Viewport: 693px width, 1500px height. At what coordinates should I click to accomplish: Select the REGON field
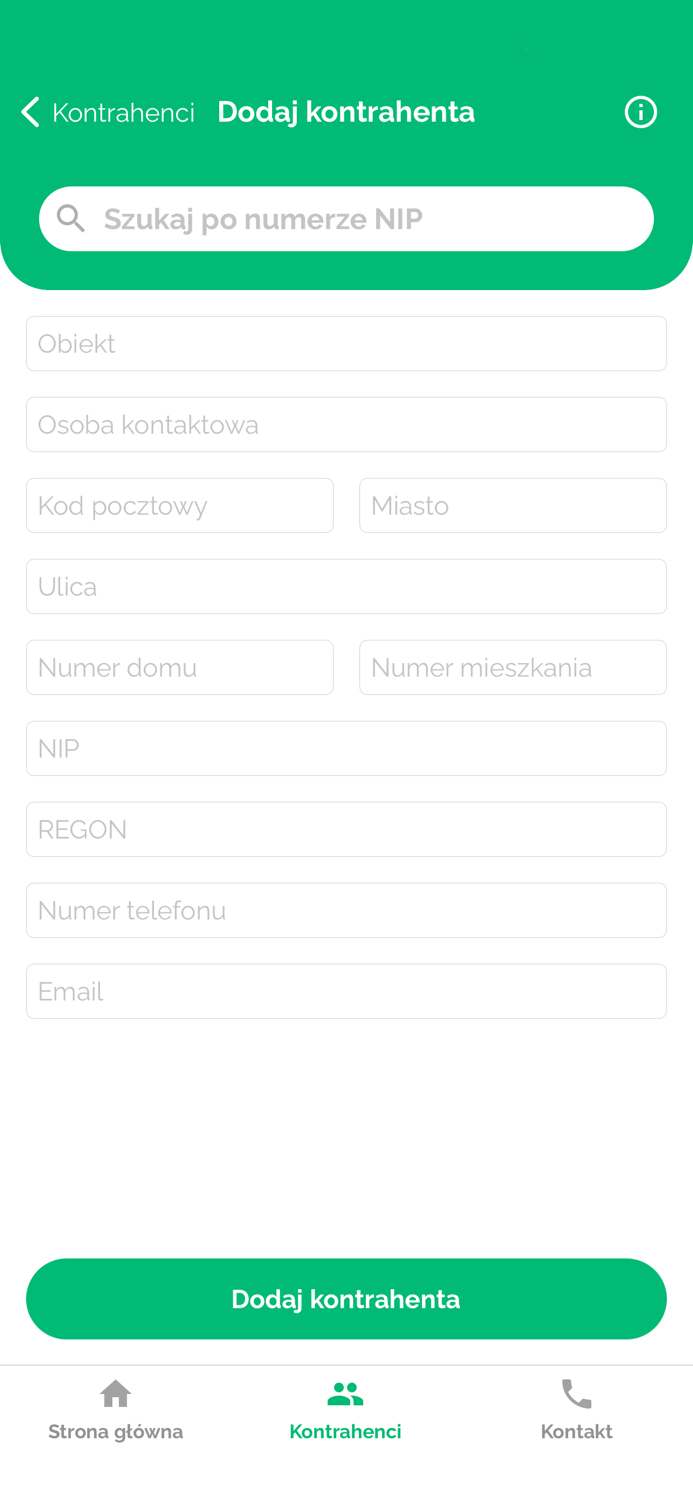tap(347, 829)
